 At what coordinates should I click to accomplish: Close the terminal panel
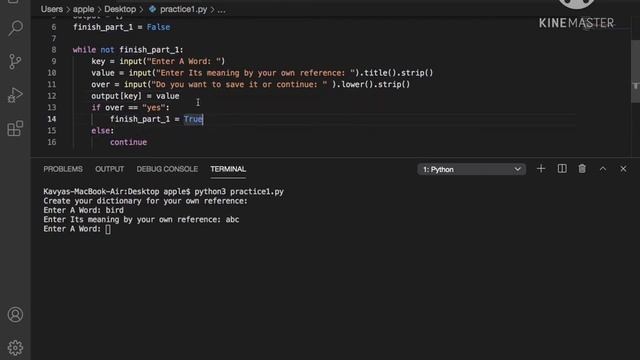pyautogui.click(x=623, y=169)
